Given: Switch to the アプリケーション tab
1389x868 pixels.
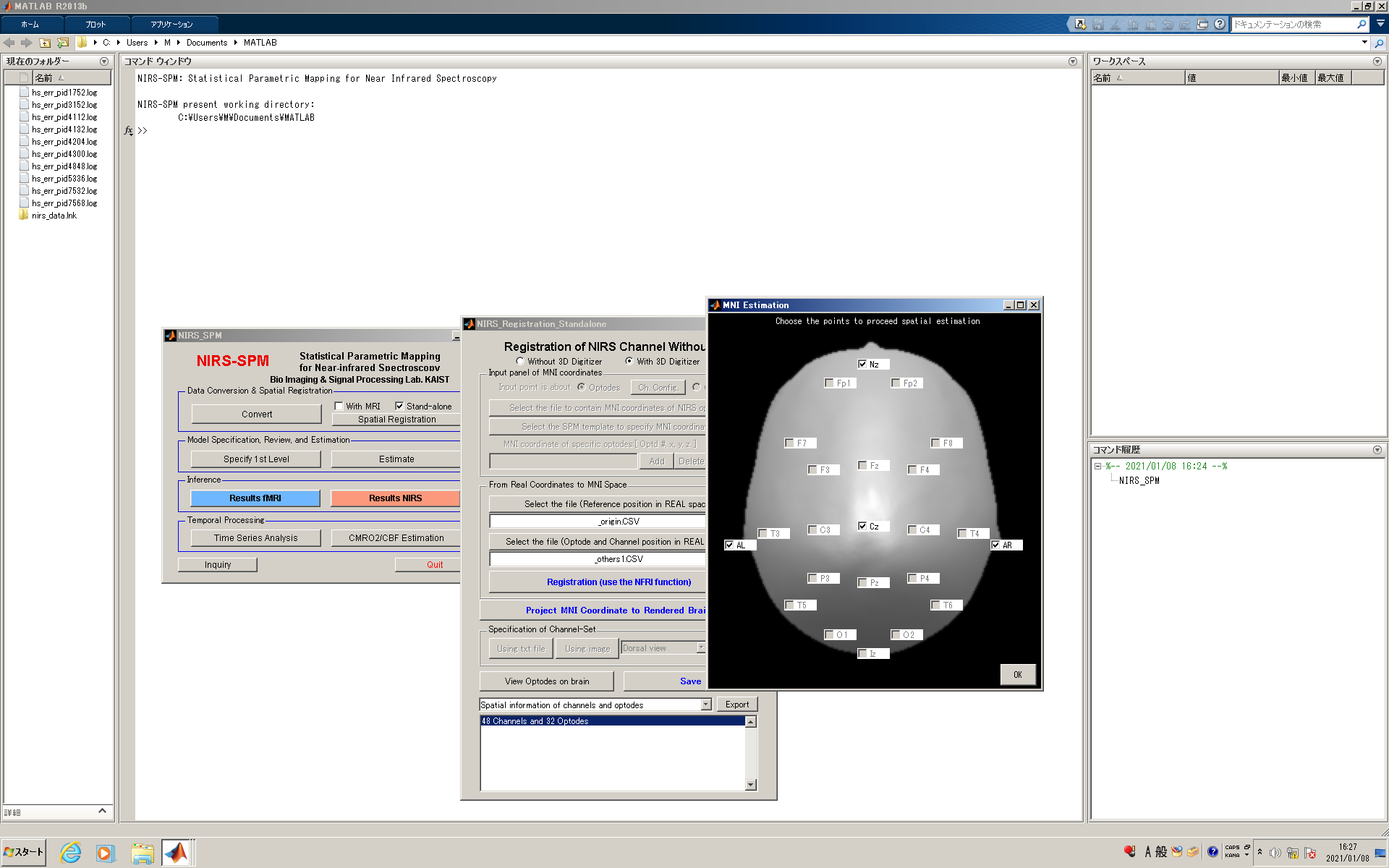Looking at the screenshot, I should (171, 24).
